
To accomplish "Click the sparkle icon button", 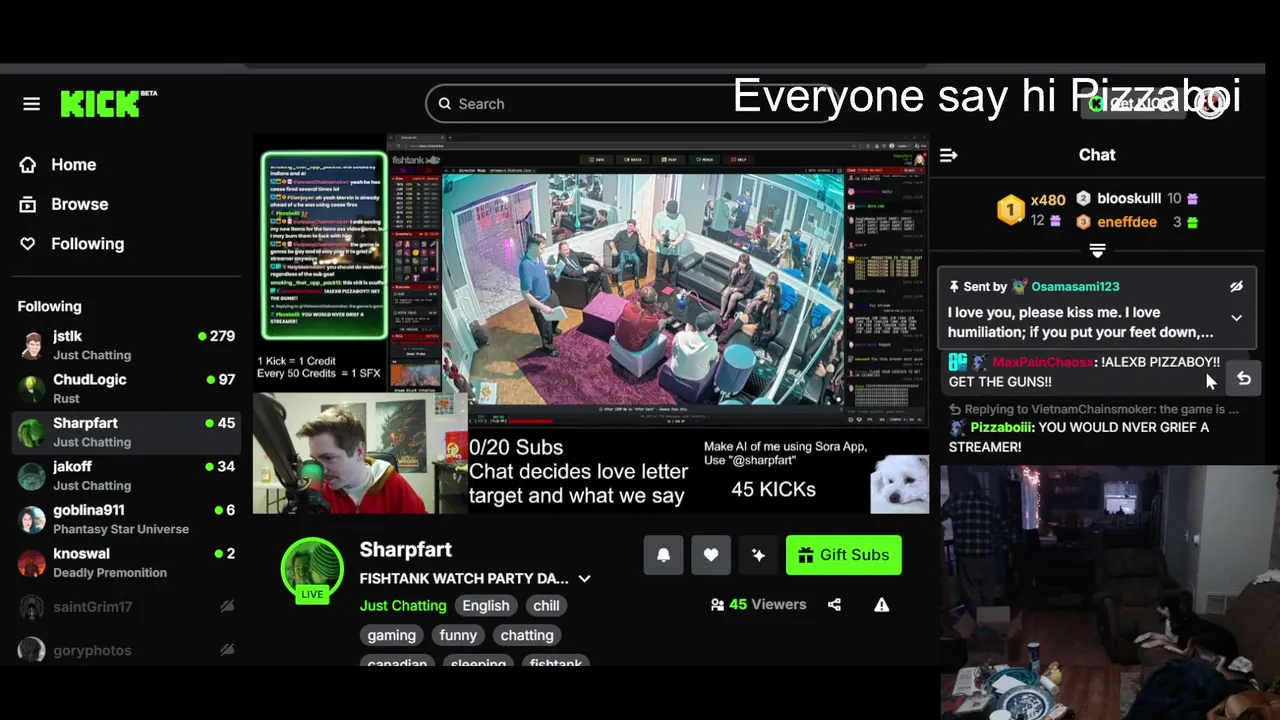I will (x=758, y=555).
